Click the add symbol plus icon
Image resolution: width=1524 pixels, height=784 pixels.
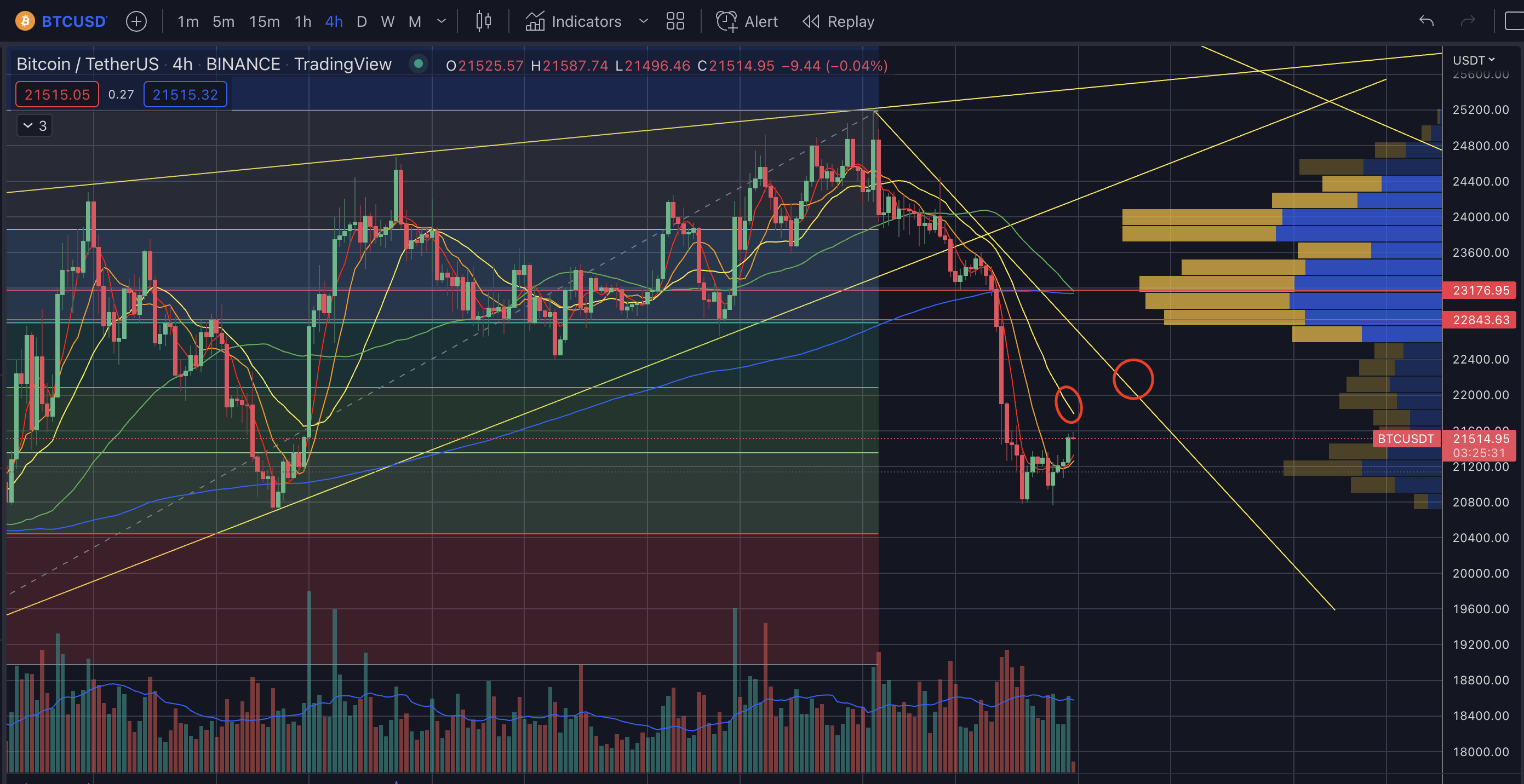136,22
